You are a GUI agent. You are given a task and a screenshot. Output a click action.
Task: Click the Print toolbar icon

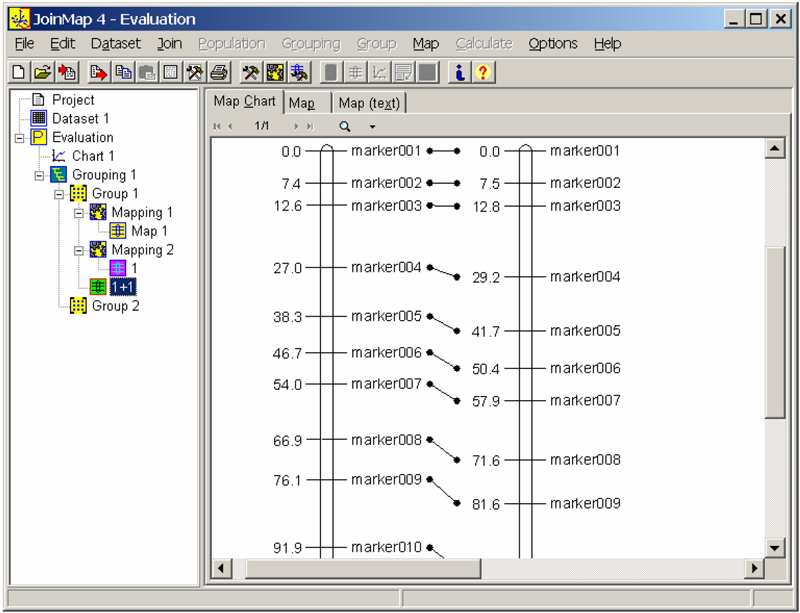click(219, 72)
